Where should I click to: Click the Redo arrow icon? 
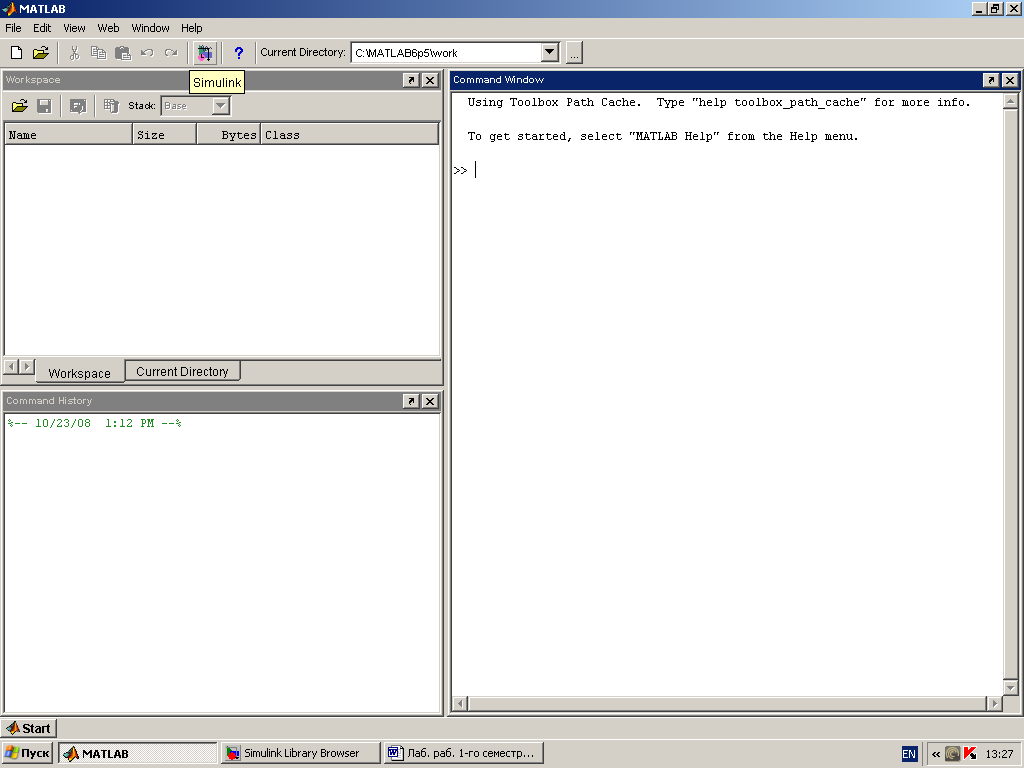pos(171,53)
